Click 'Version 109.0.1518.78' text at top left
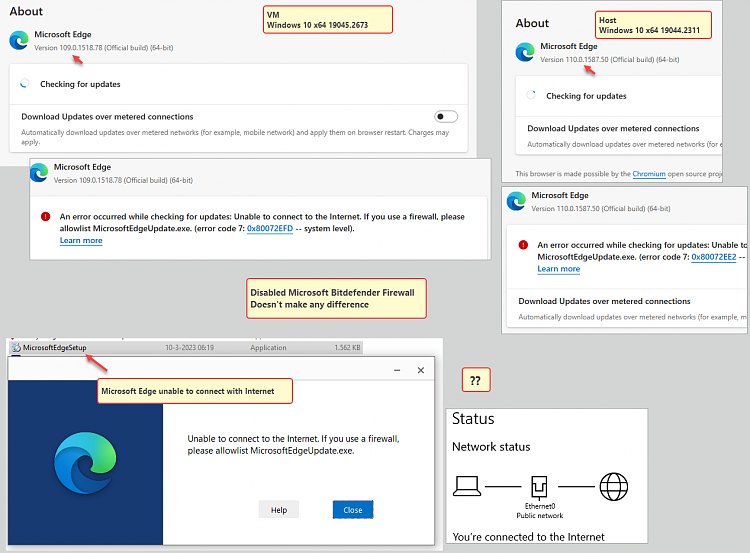Image resolution: width=750 pixels, height=553 pixels. click(x=68, y=48)
